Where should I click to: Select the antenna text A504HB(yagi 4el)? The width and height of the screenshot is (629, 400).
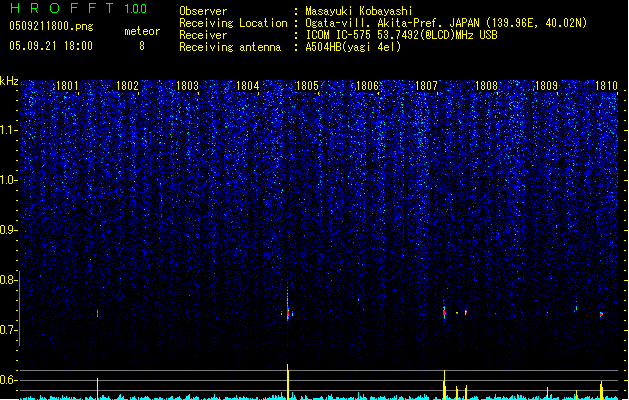(x=353, y=47)
